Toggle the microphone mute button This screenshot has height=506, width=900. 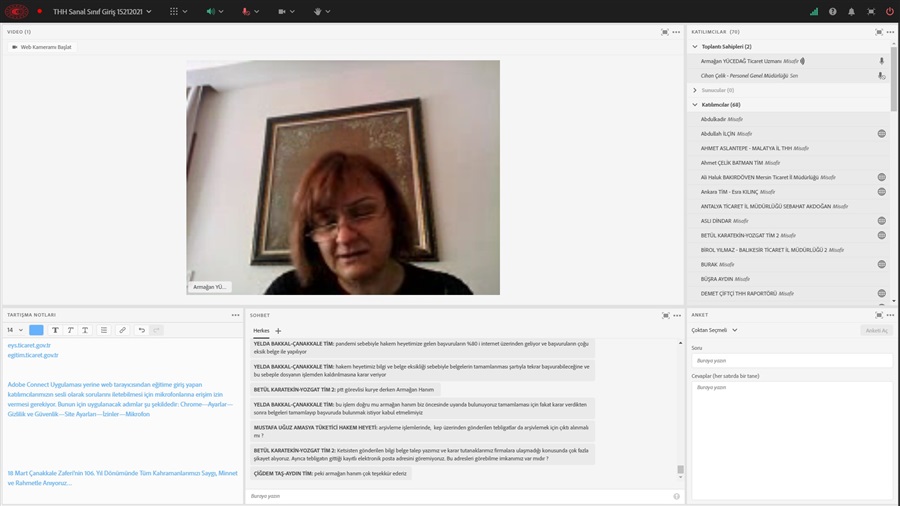(246, 11)
